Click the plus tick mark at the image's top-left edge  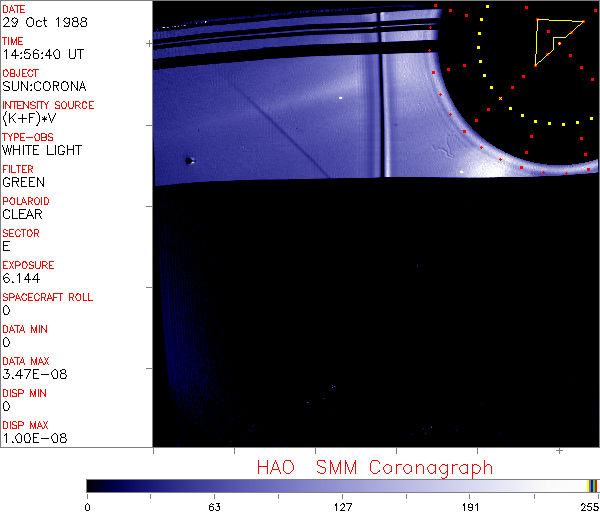[149, 44]
